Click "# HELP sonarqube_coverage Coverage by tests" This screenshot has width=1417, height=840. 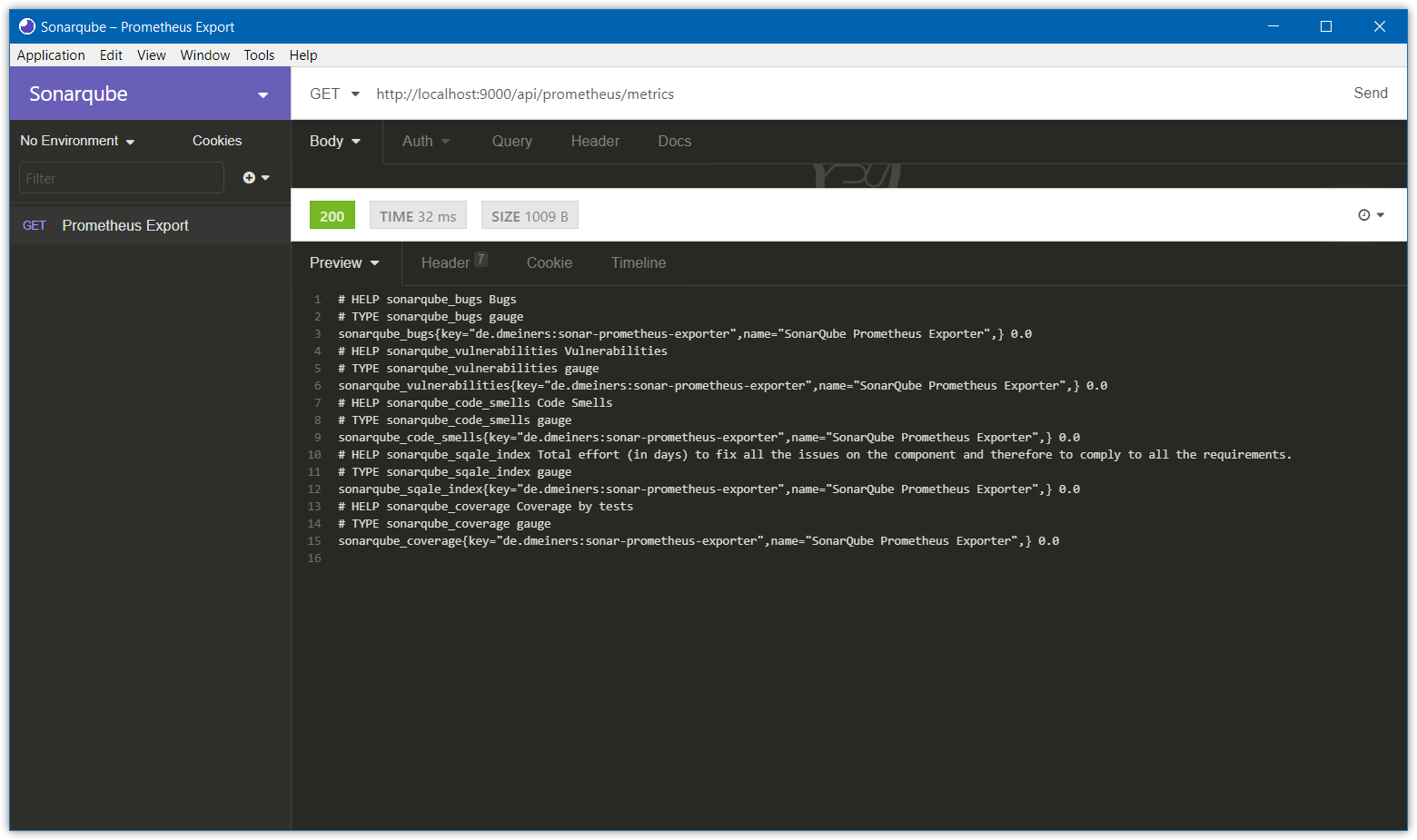(485, 506)
